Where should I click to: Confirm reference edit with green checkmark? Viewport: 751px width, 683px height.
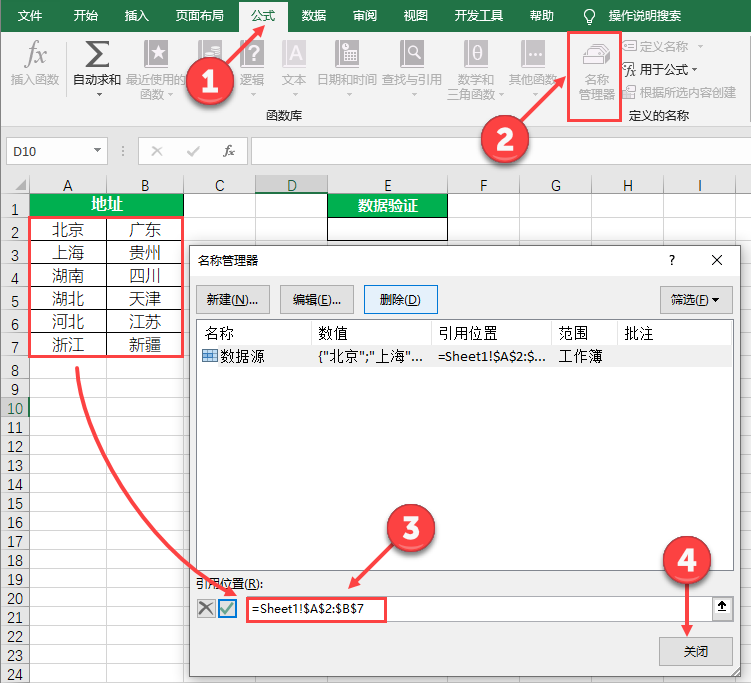(227, 608)
